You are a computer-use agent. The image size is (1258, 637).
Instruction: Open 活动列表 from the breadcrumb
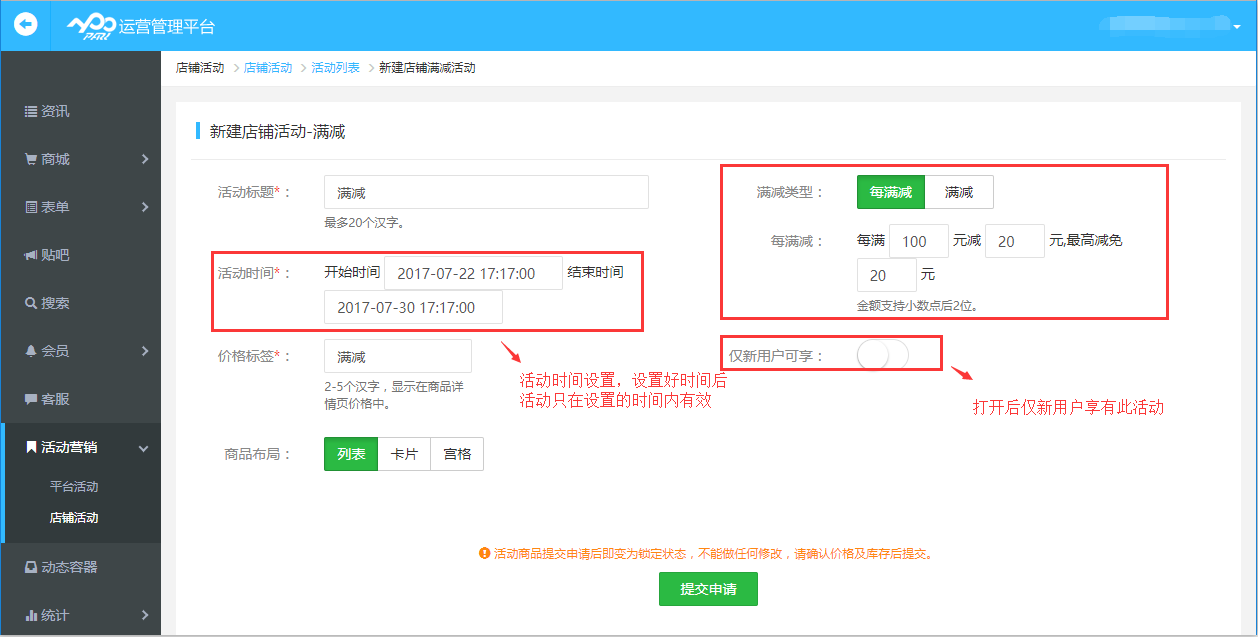[334, 67]
